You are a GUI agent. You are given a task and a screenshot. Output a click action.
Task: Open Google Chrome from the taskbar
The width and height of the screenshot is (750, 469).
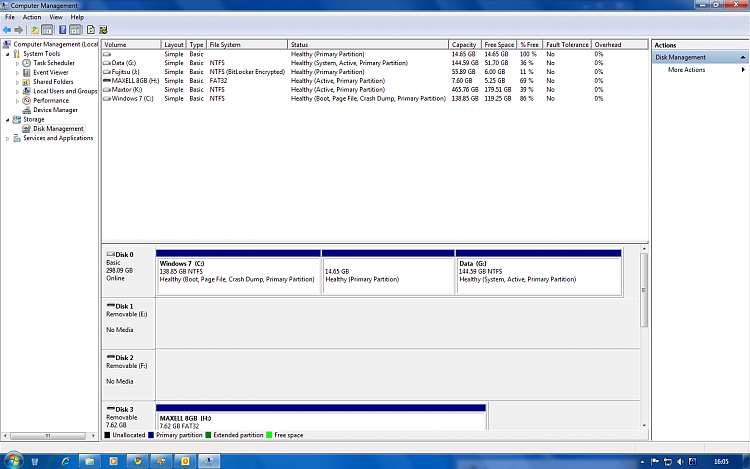(x=138, y=461)
